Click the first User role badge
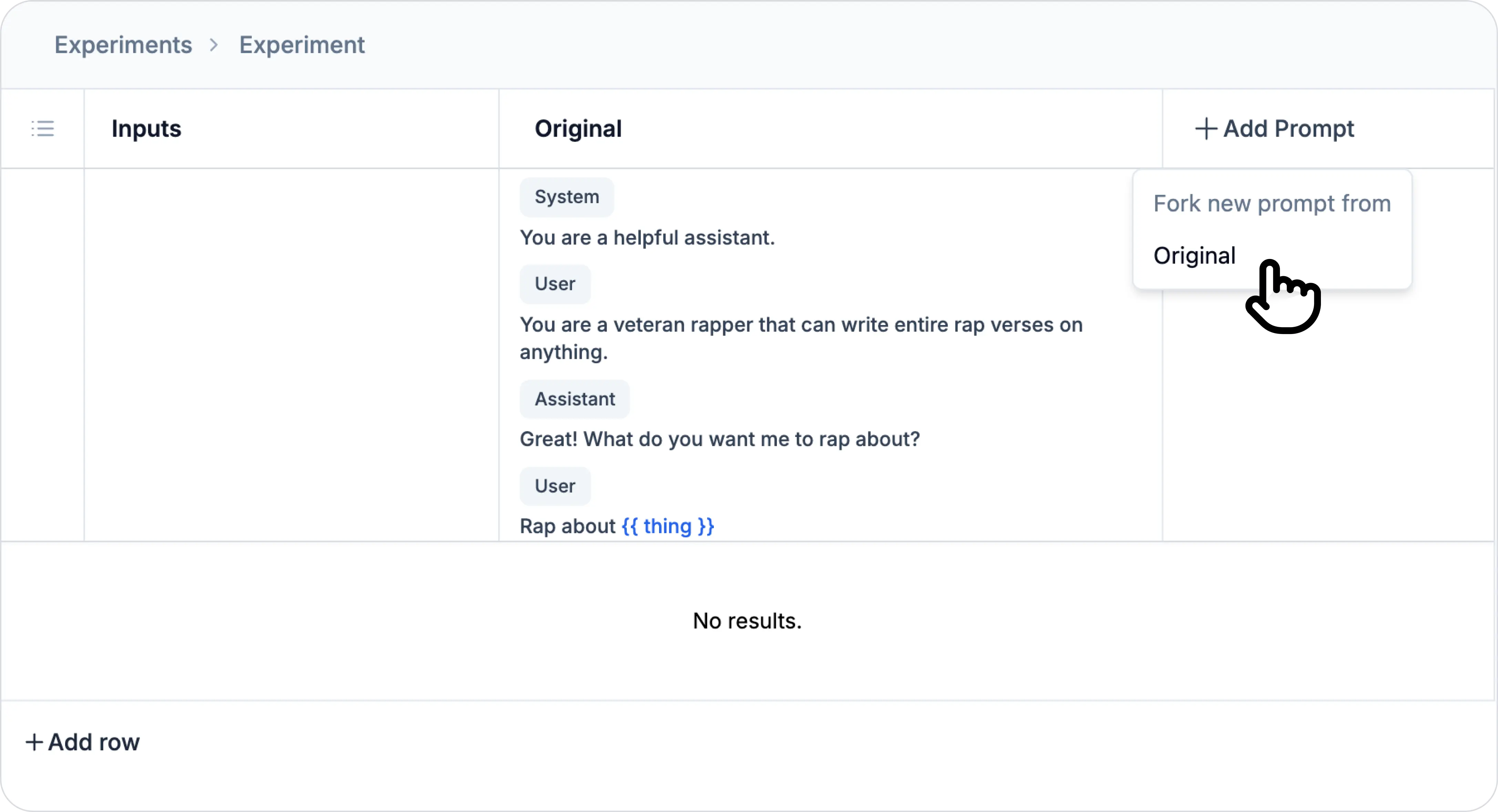1498x812 pixels. click(x=555, y=284)
